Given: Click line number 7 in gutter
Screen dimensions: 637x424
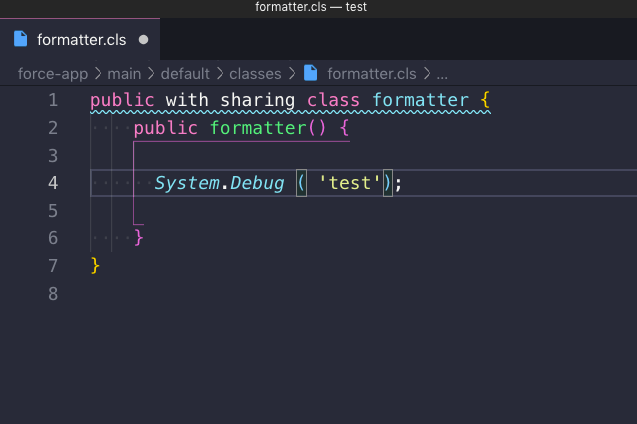Looking at the screenshot, I should tap(53, 266).
